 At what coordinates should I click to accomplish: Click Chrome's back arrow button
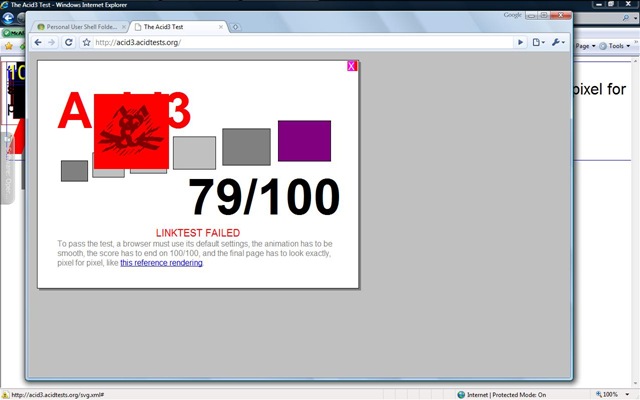pos(38,42)
